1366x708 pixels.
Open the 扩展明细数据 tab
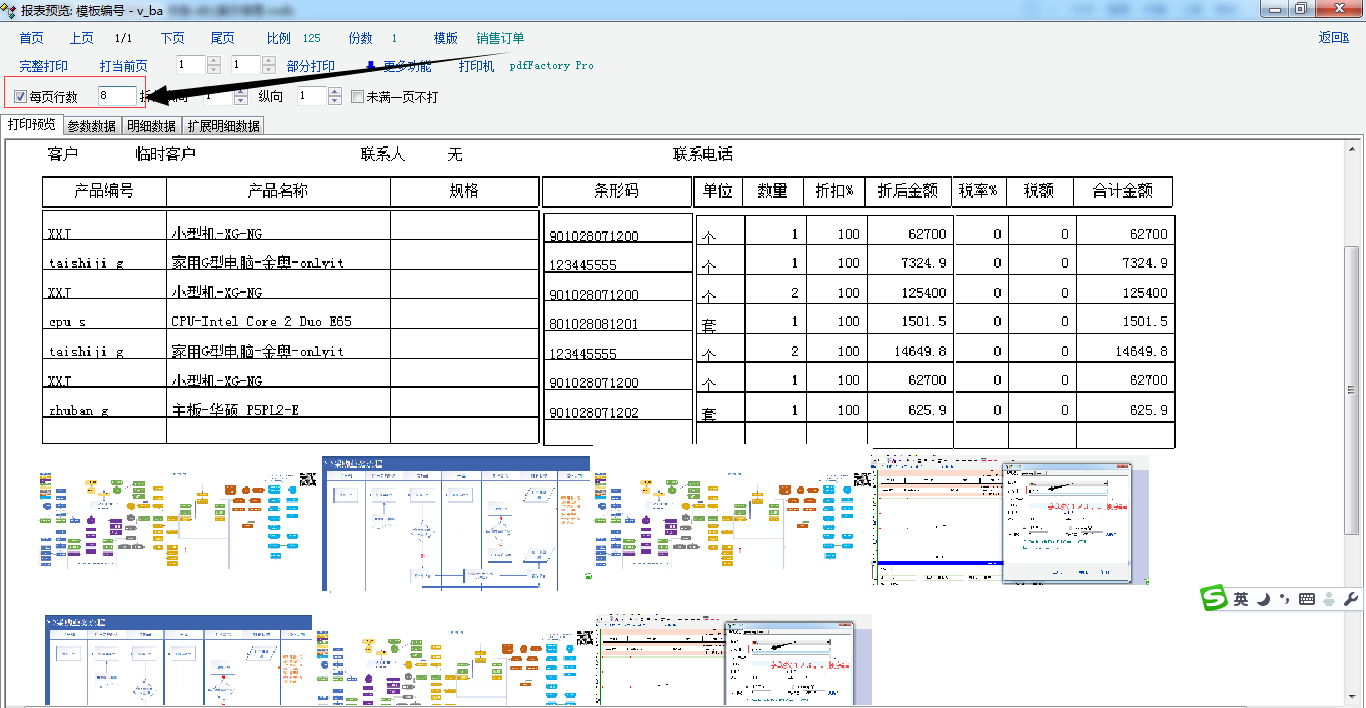[224, 126]
